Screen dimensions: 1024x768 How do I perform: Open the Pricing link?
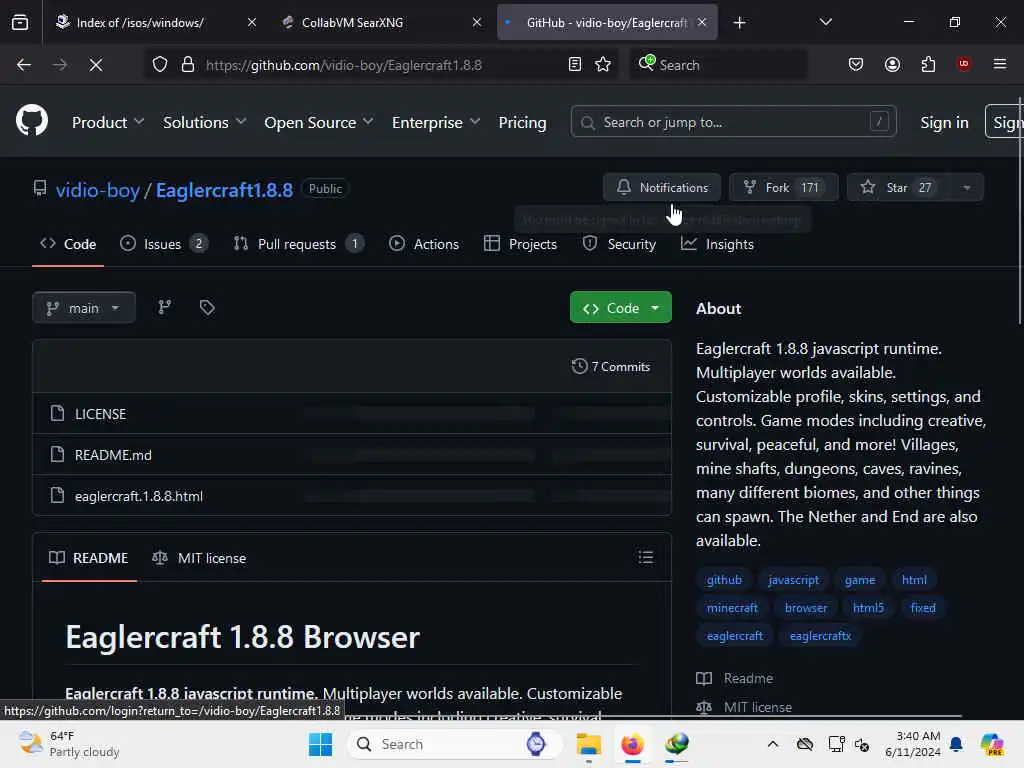click(x=522, y=122)
